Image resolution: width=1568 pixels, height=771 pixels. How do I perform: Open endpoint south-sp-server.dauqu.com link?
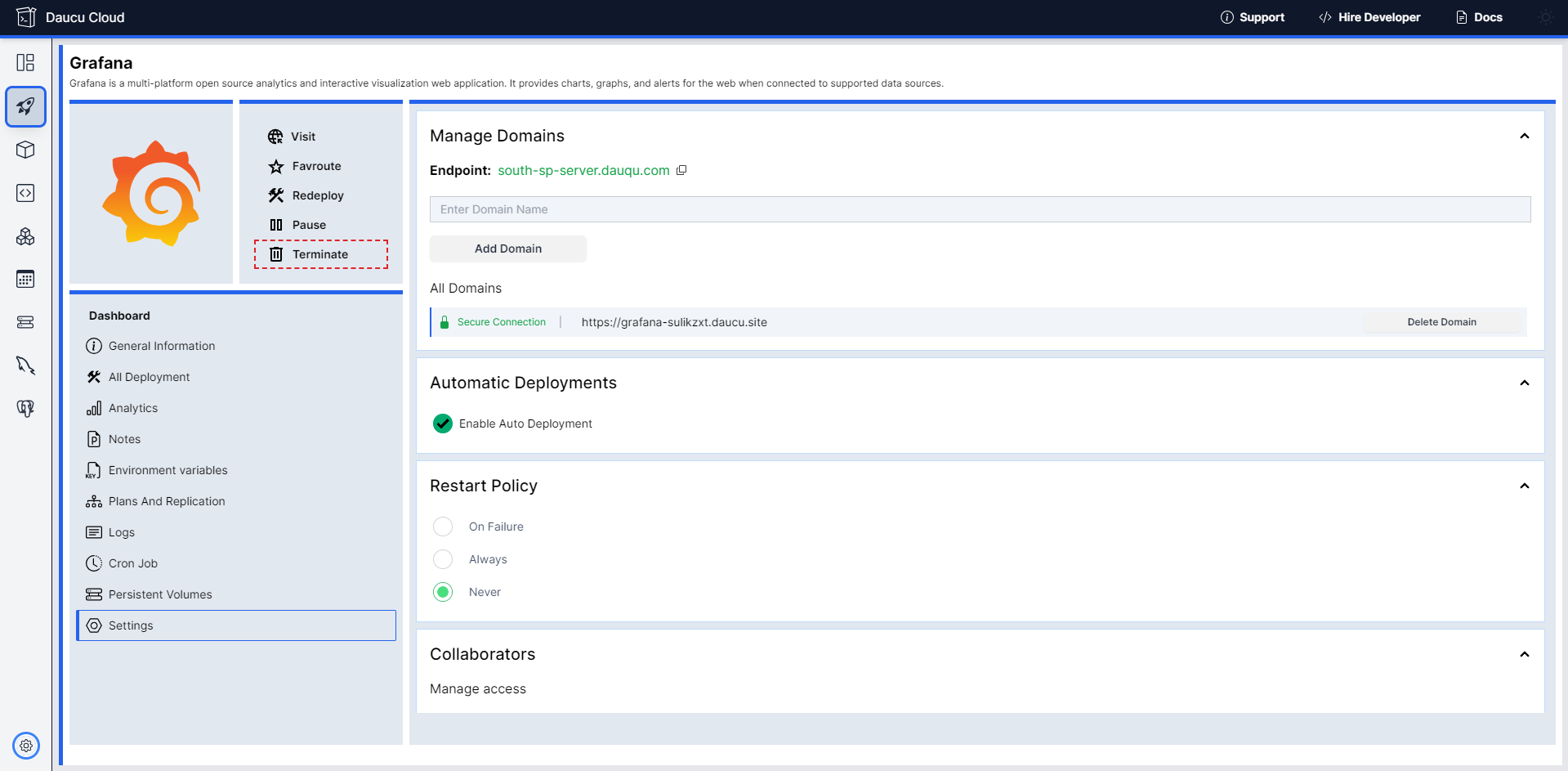[x=583, y=170]
